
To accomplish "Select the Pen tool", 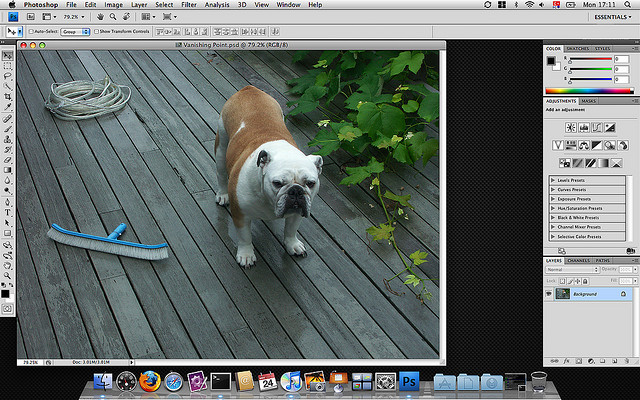I will [x=7, y=202].
